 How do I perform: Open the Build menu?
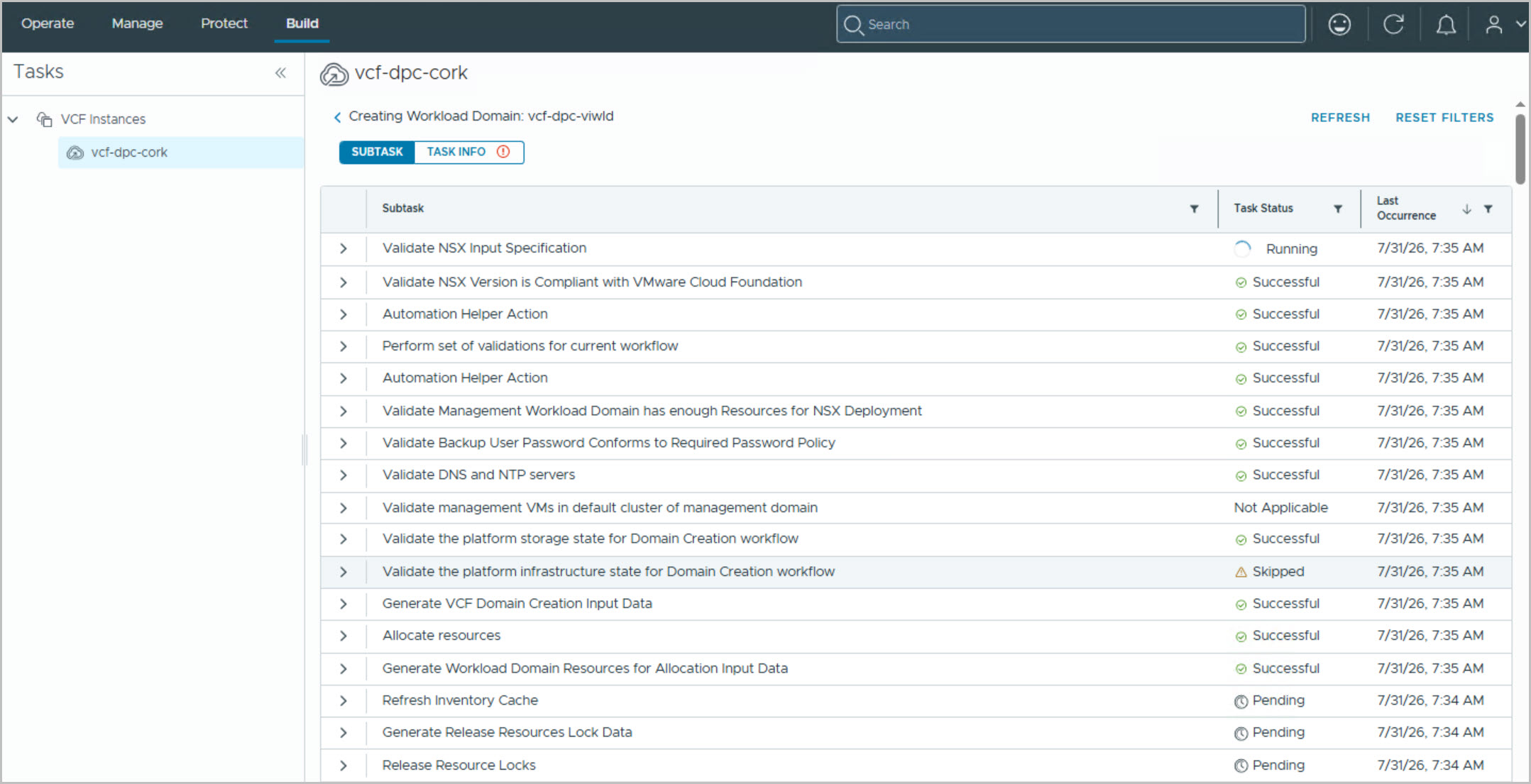[302, 23]
